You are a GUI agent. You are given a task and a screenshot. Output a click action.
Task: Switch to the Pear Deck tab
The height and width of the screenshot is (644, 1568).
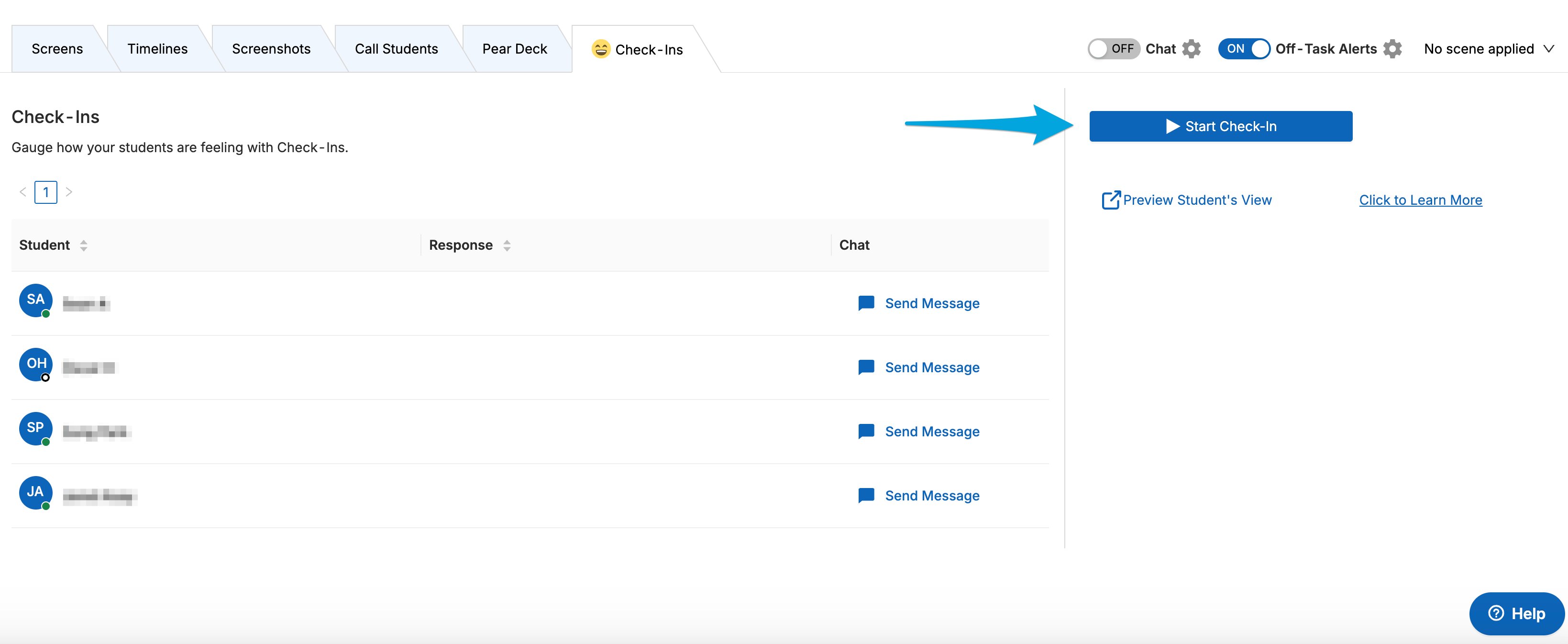click(x=515, y=49)
